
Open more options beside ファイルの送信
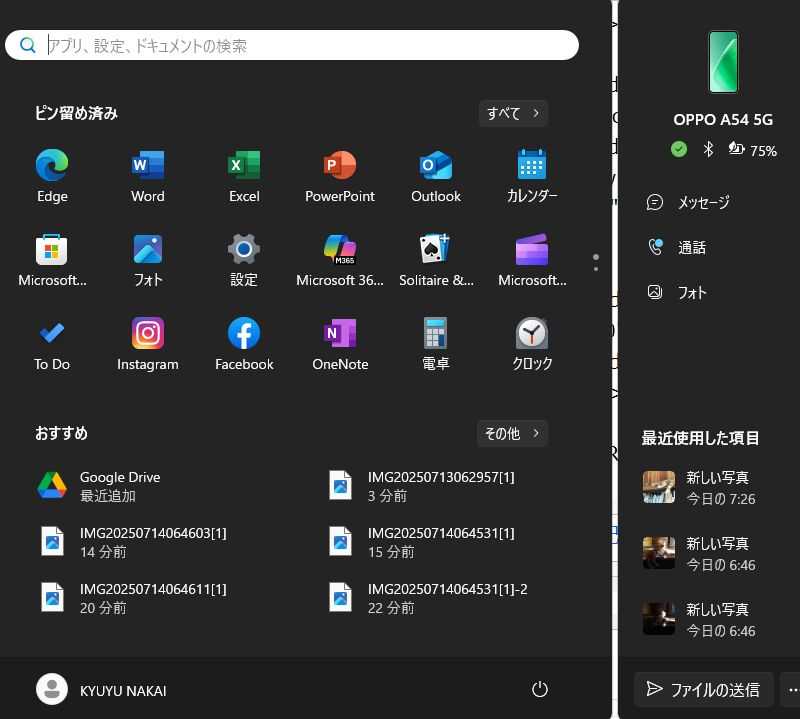tap(793, 689)
